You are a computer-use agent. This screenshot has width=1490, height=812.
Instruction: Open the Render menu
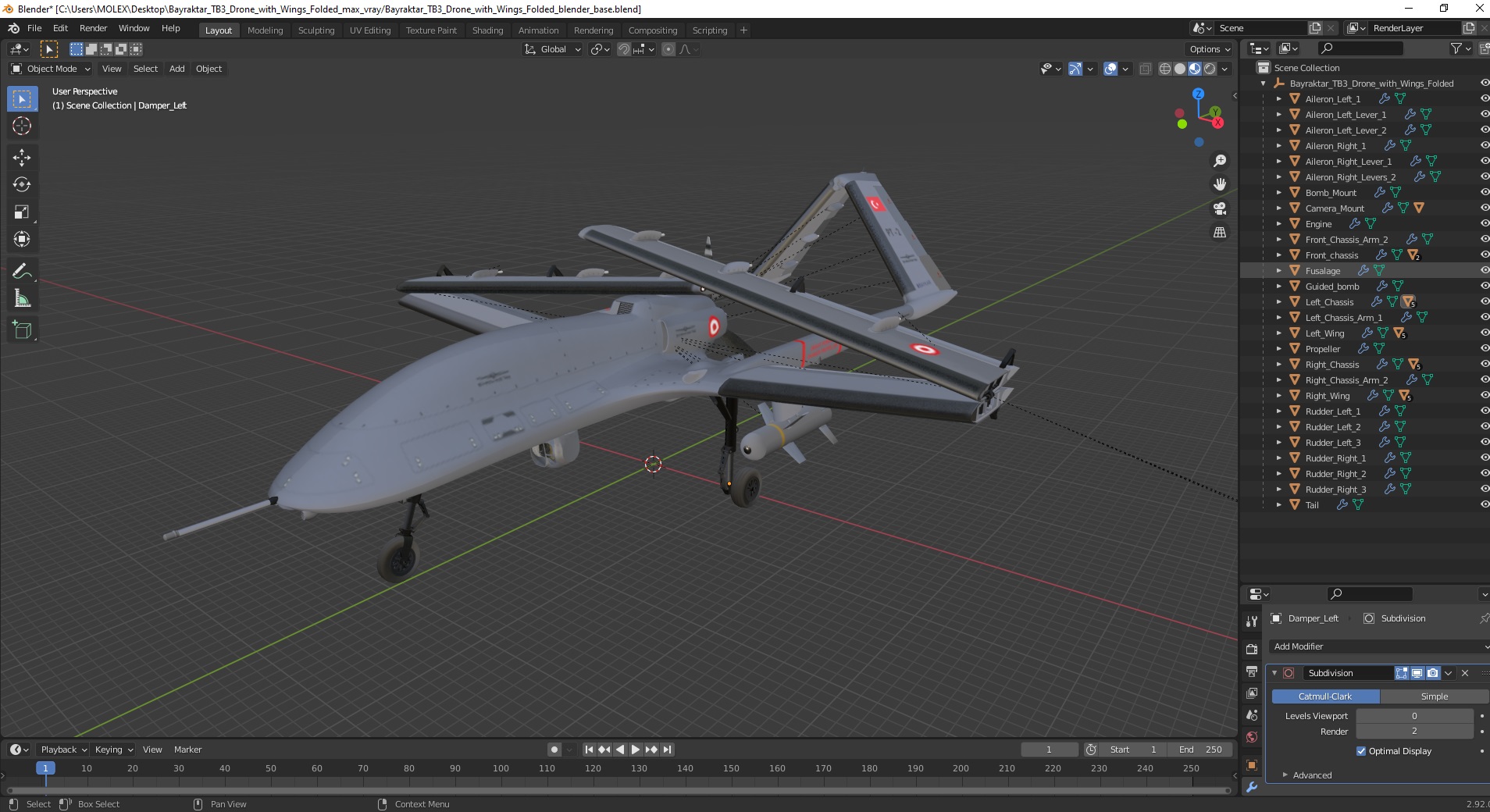93,28
